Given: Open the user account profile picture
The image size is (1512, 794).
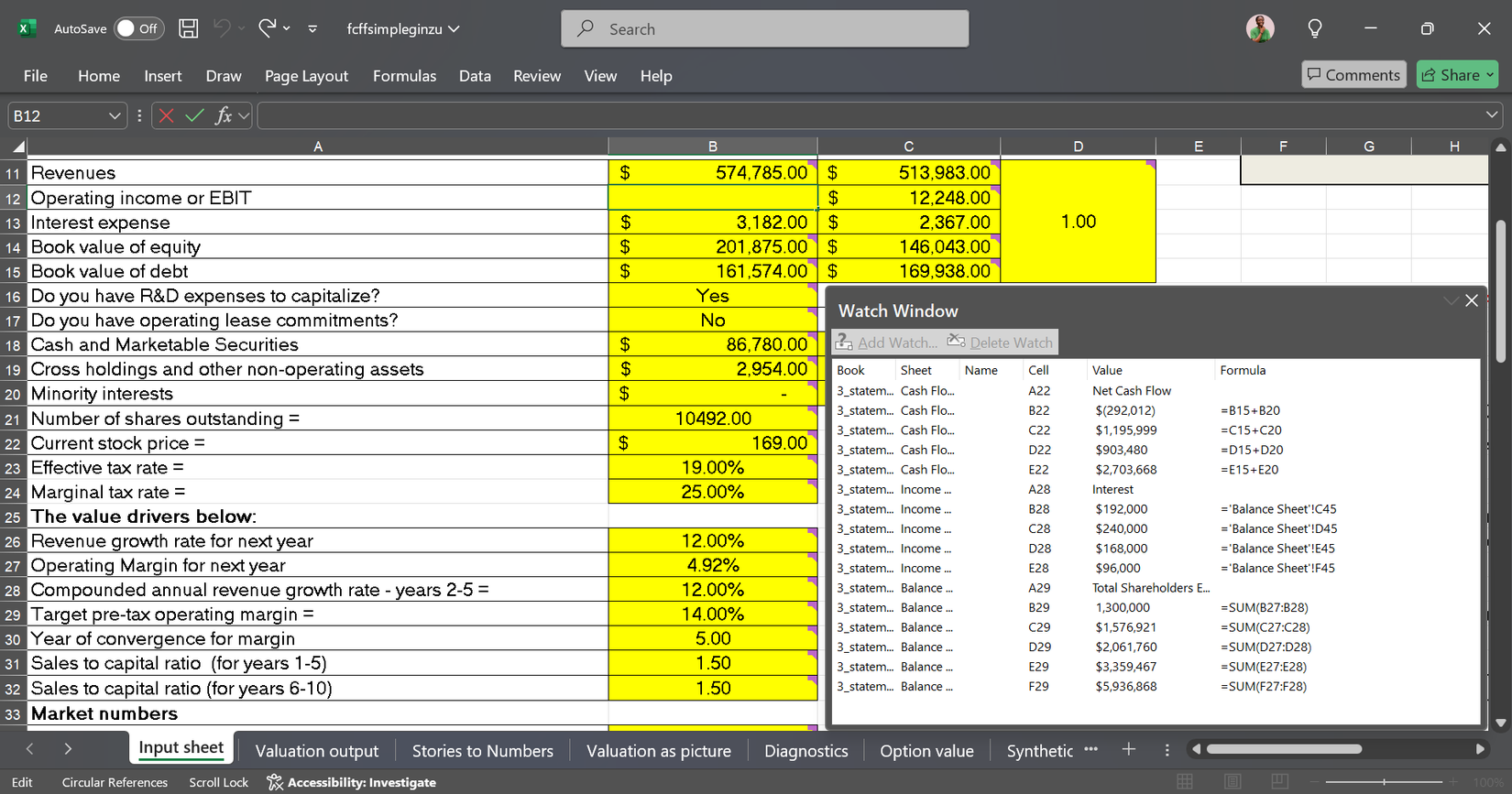Looking at the screenshot, I should pos(1260,28).
